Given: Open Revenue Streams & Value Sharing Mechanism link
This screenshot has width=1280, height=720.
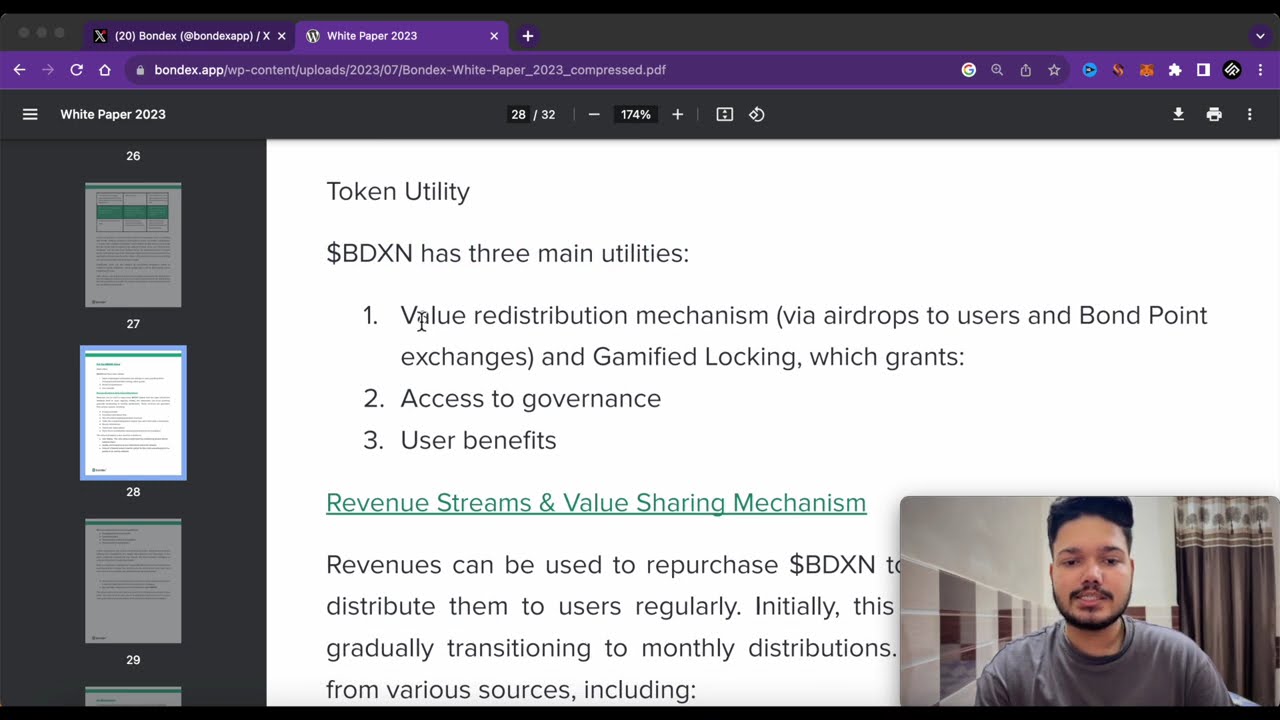Looking at the screenshot, I should [596, 502].
